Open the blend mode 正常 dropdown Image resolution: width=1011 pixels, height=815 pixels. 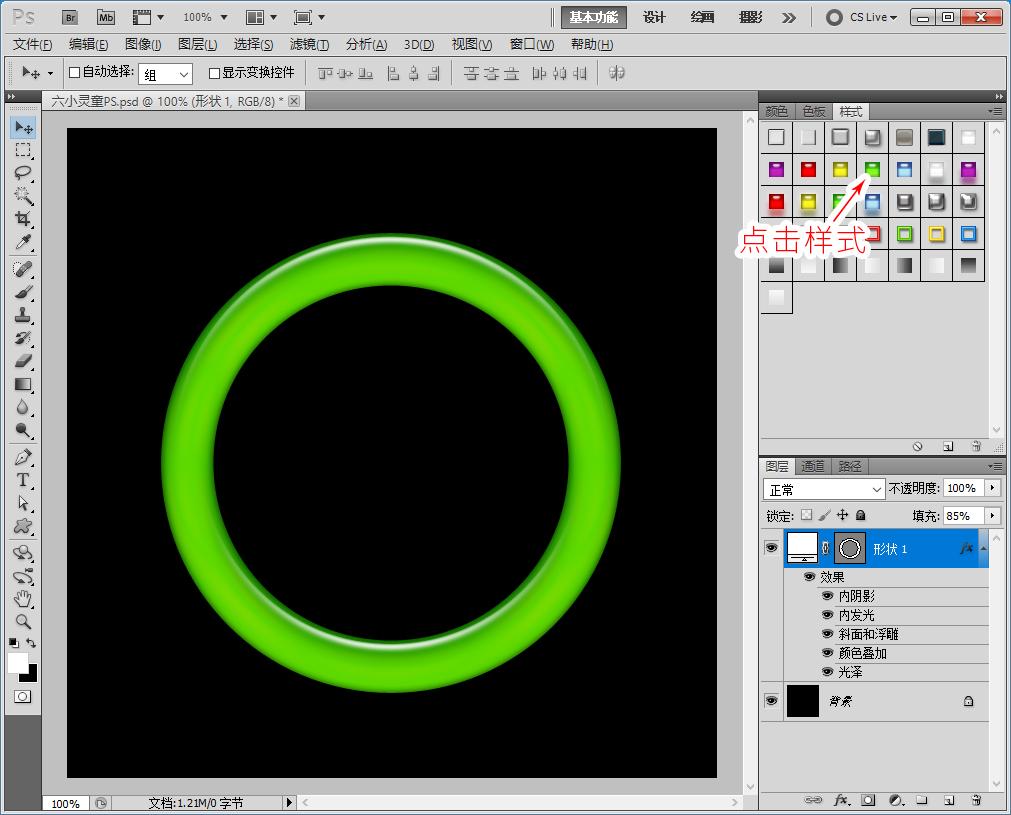pyautogui.click(x=824, y=489)
